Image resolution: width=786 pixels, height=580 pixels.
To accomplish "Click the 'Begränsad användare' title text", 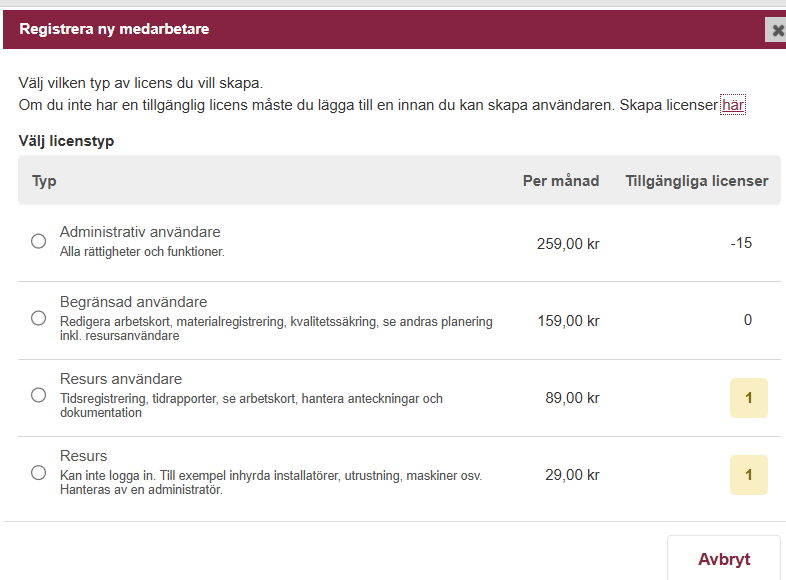I will coord(133,302).
